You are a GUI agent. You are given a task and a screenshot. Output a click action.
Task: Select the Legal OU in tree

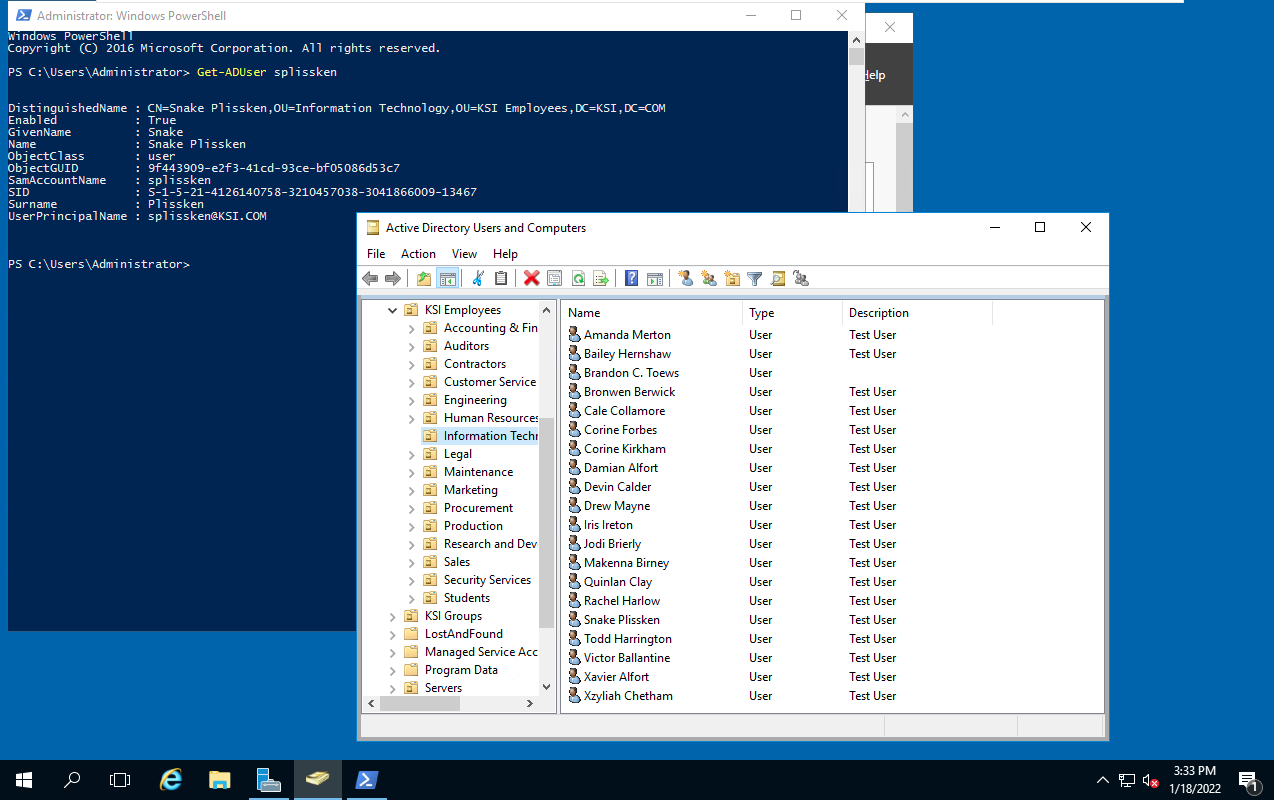[458, 454]
